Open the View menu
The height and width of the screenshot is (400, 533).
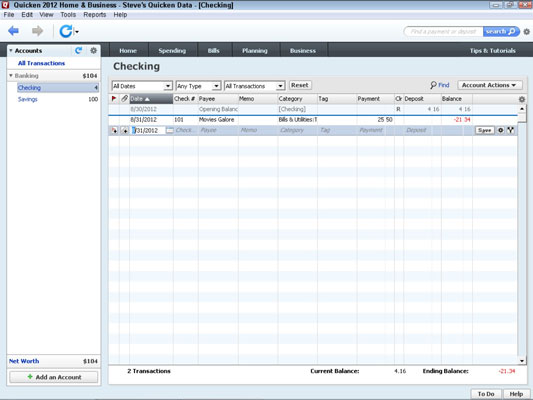[46, 15]
